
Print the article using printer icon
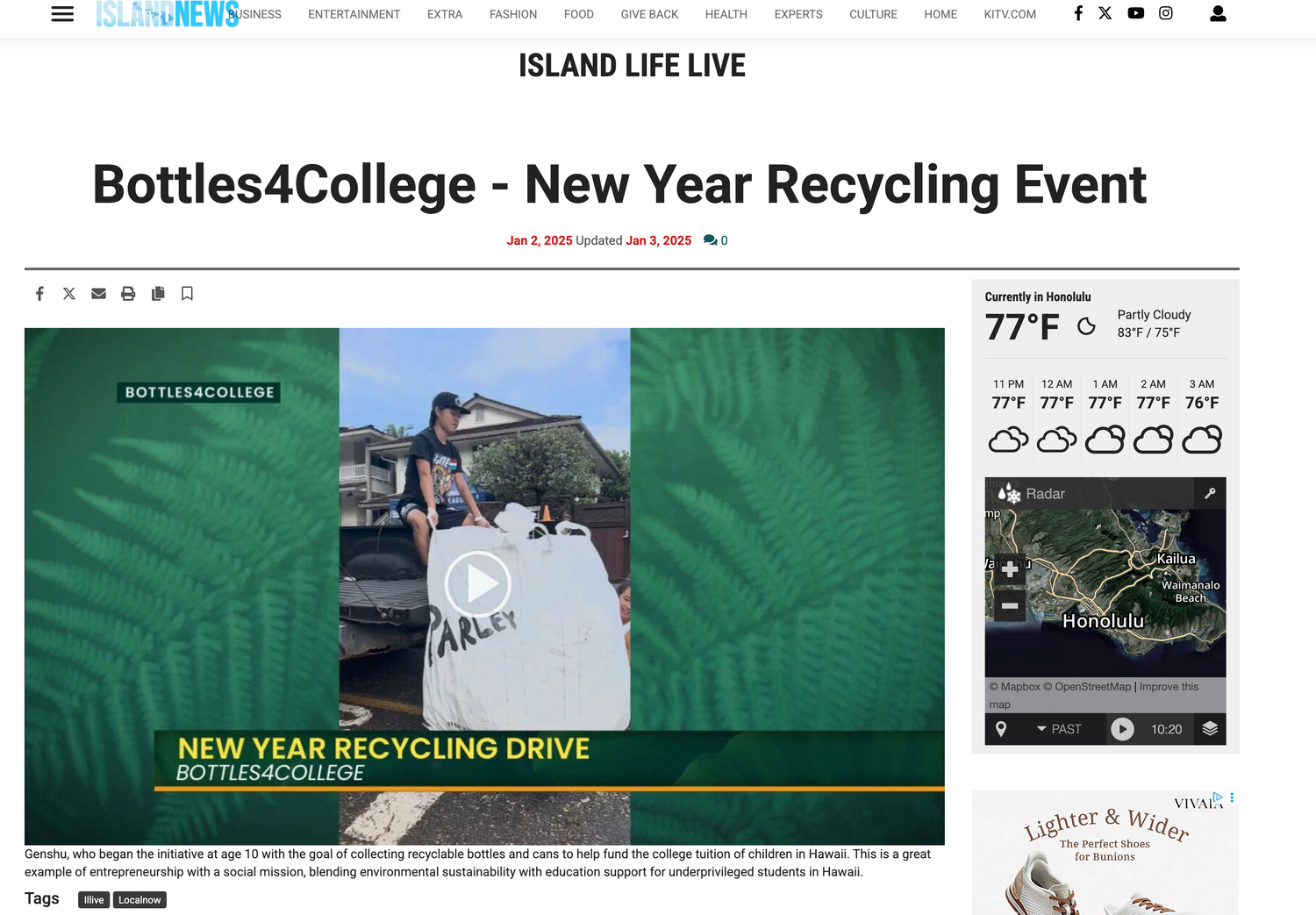point(128,294)
